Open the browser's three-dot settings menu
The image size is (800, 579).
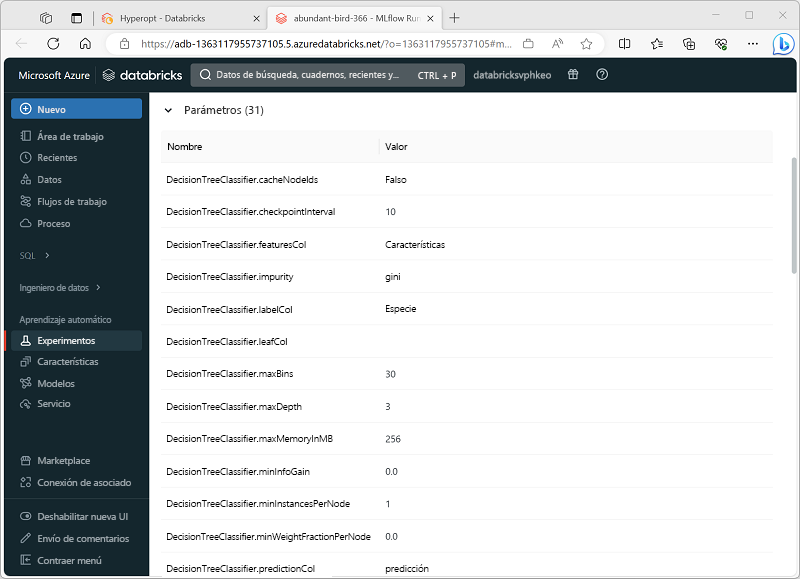tap(753, 44)
